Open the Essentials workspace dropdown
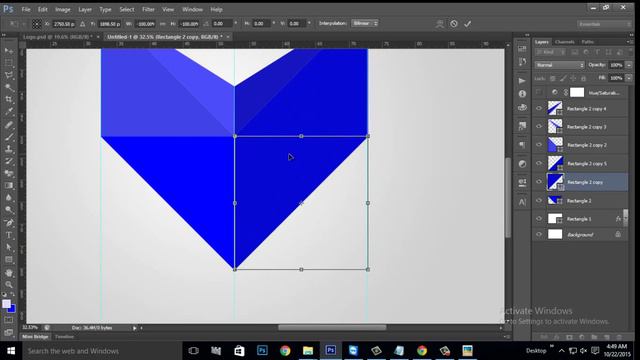The width and height of the screenshot is (640, 360). (x=604, y=24)
